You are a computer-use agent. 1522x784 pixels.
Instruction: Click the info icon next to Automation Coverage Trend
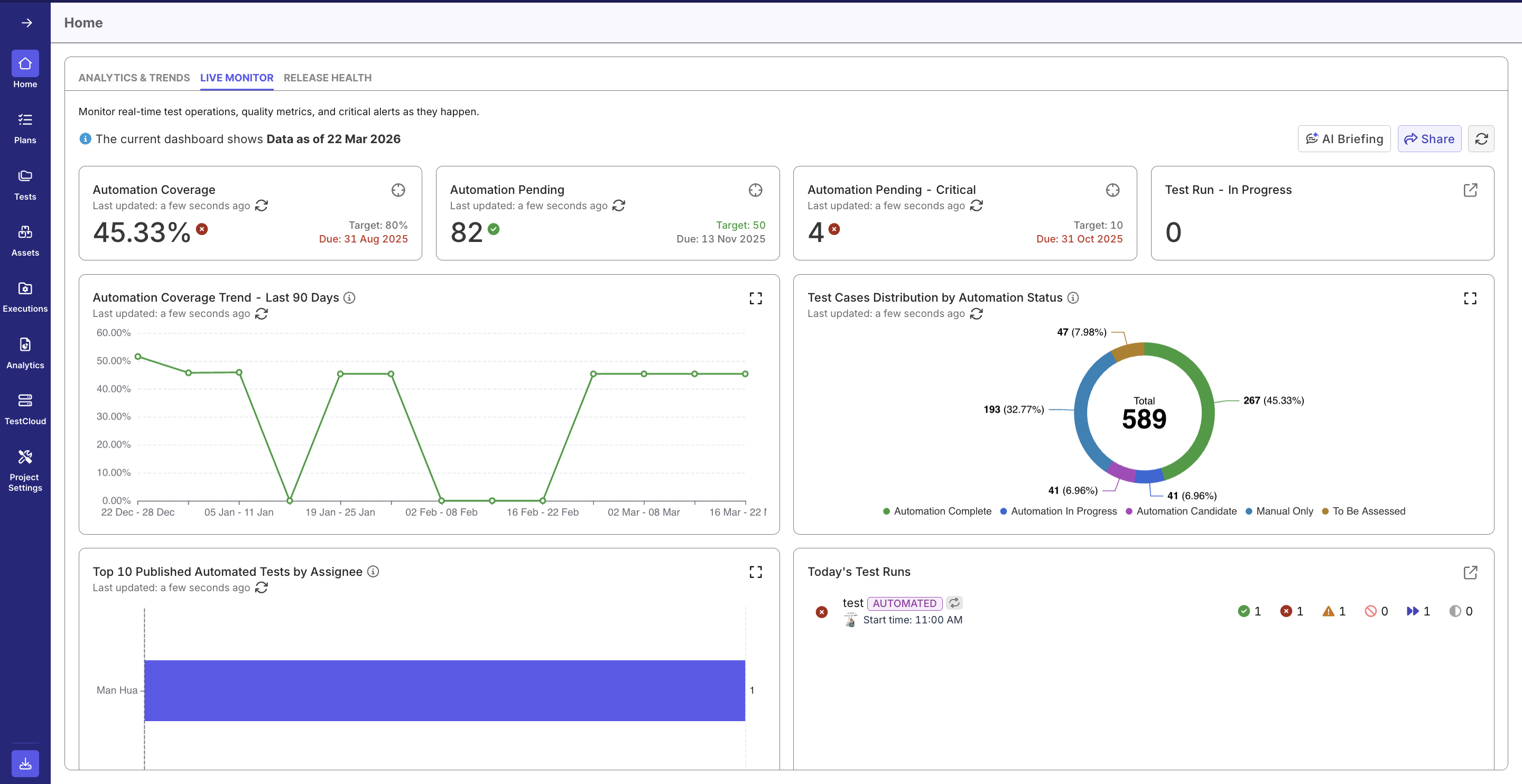tap(349, 298)
